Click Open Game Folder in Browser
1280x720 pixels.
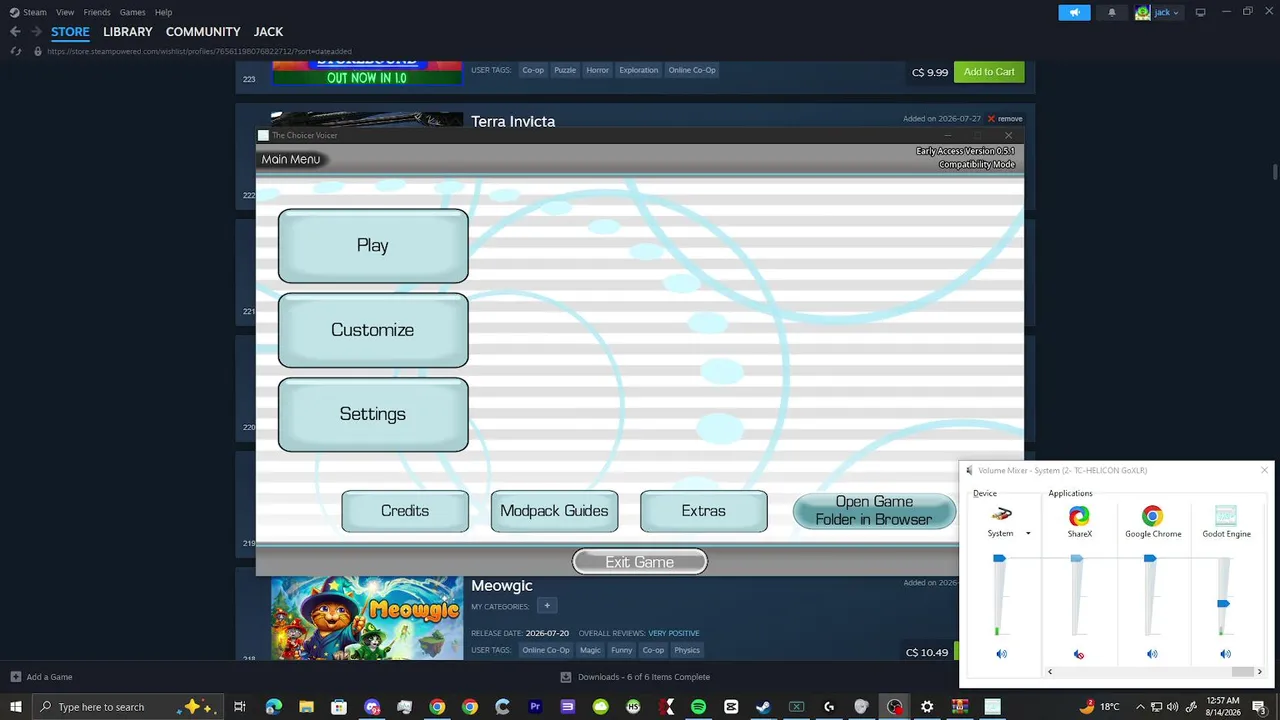pos(874,511)
